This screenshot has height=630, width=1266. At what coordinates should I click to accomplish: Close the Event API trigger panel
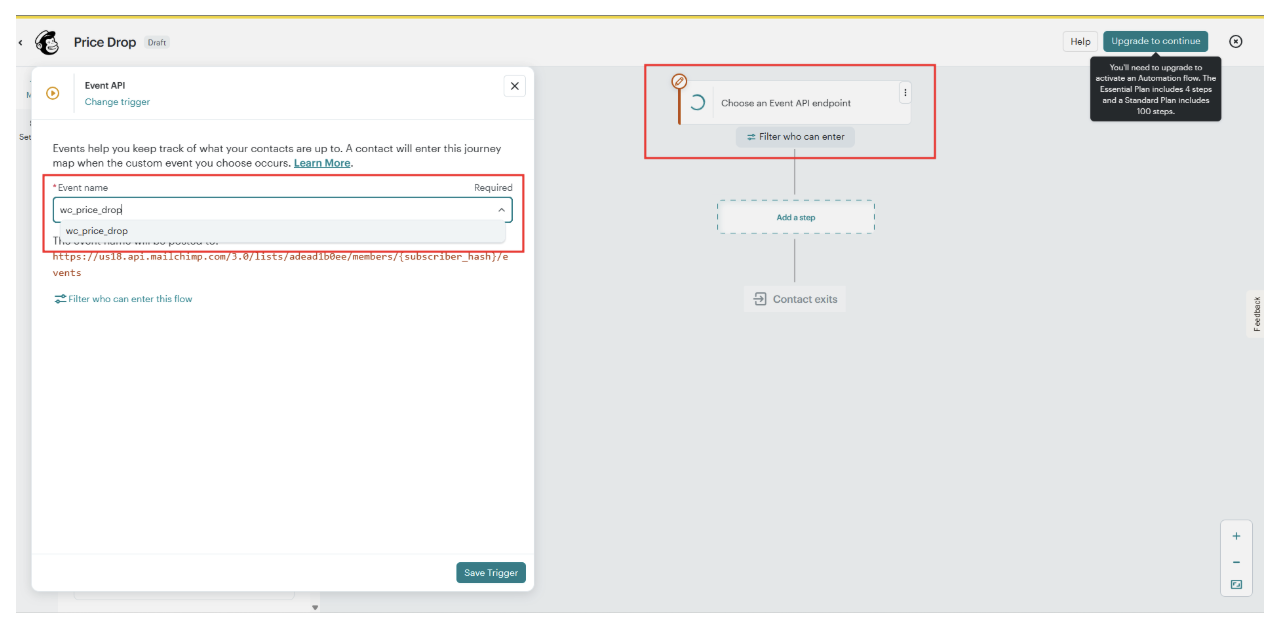(515, 86)
